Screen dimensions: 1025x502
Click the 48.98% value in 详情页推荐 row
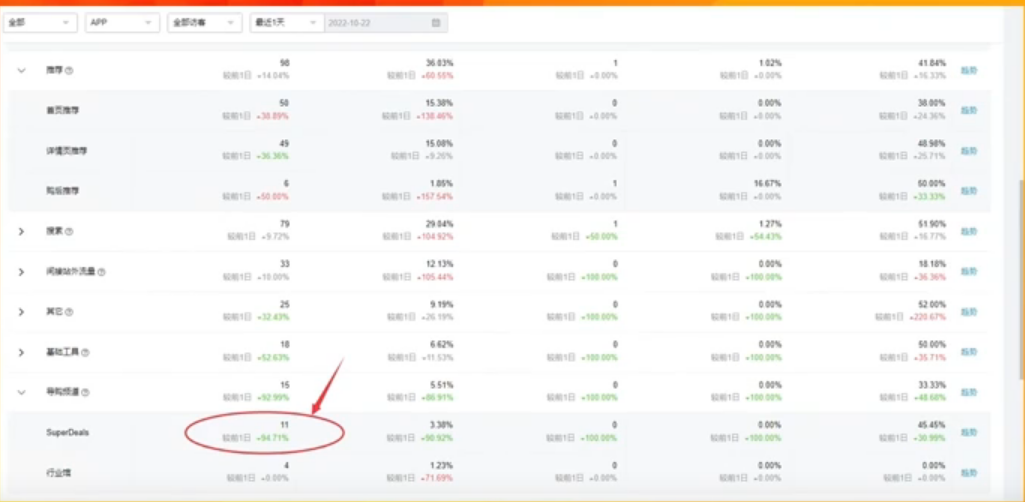(931, 144)
